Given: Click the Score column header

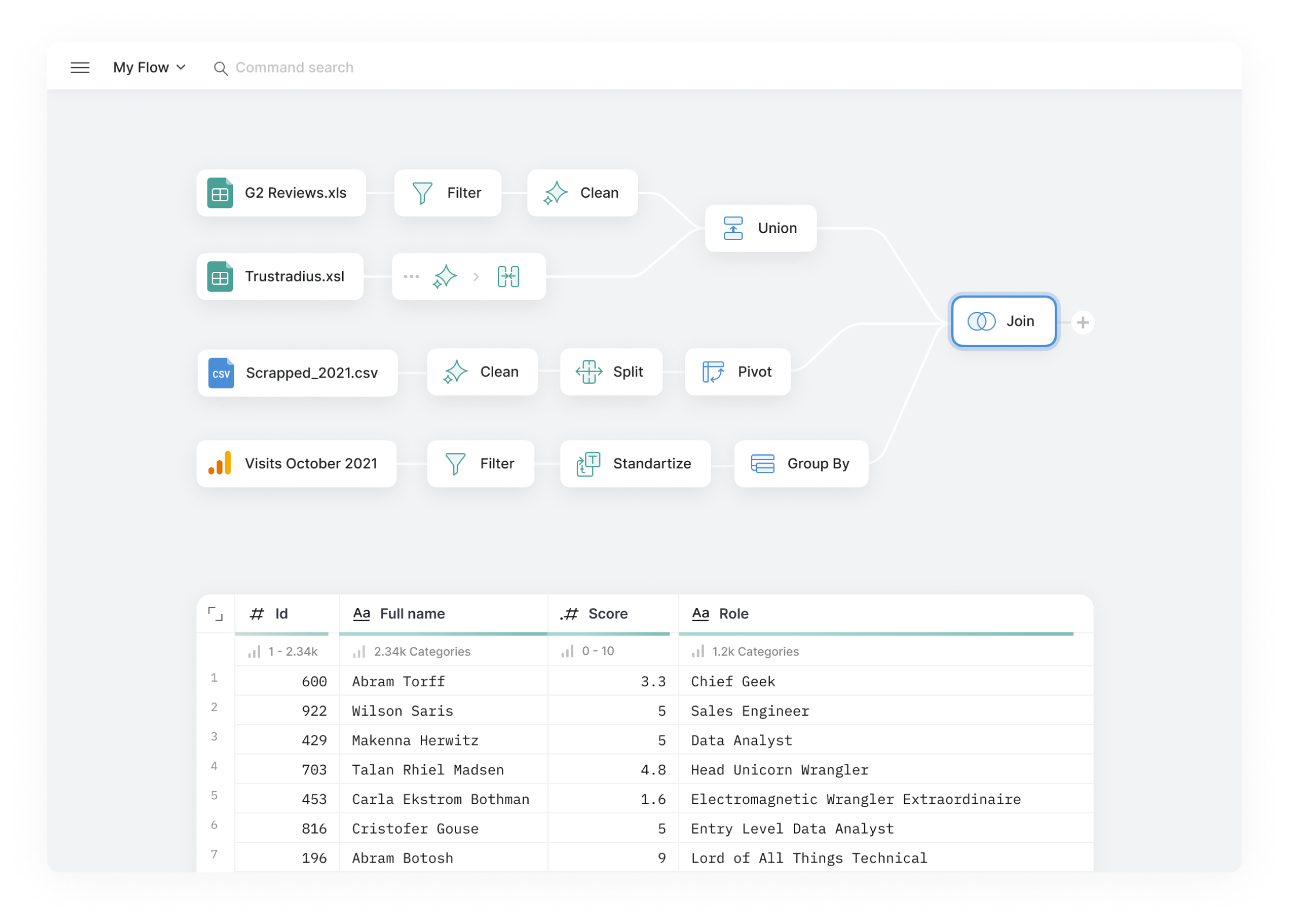Looking at the screenshot, I should click(x=608, y=614).
